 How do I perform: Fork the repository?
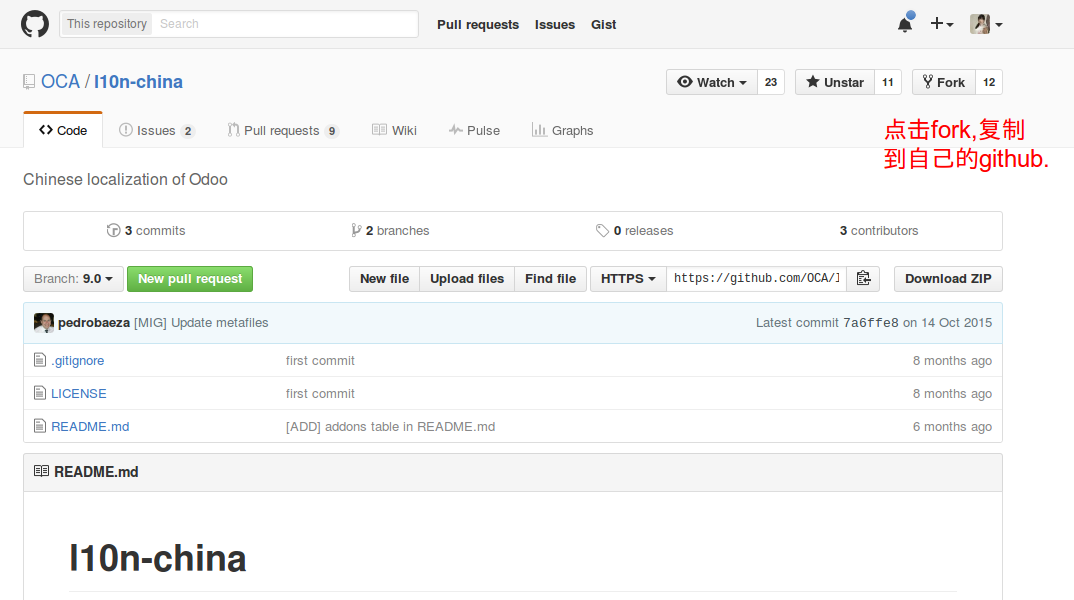coord(944,82)
